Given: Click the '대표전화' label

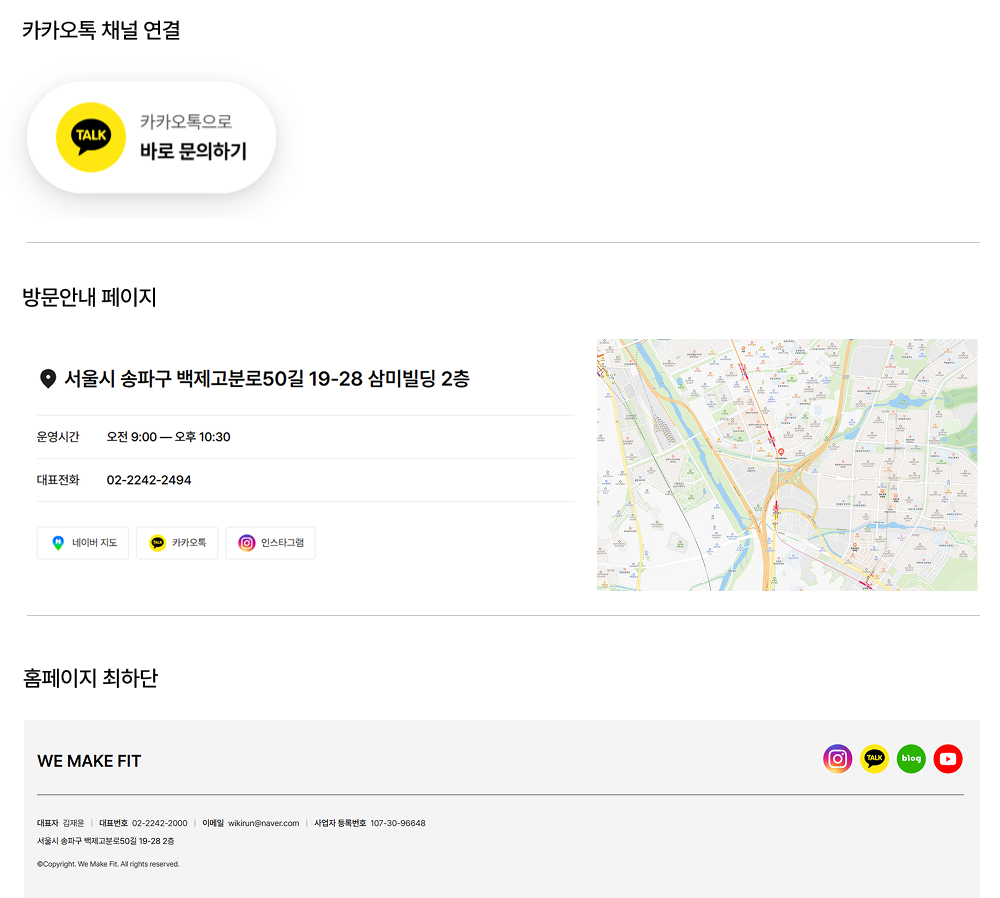Looking at the screenshot, I should [58, 480].
